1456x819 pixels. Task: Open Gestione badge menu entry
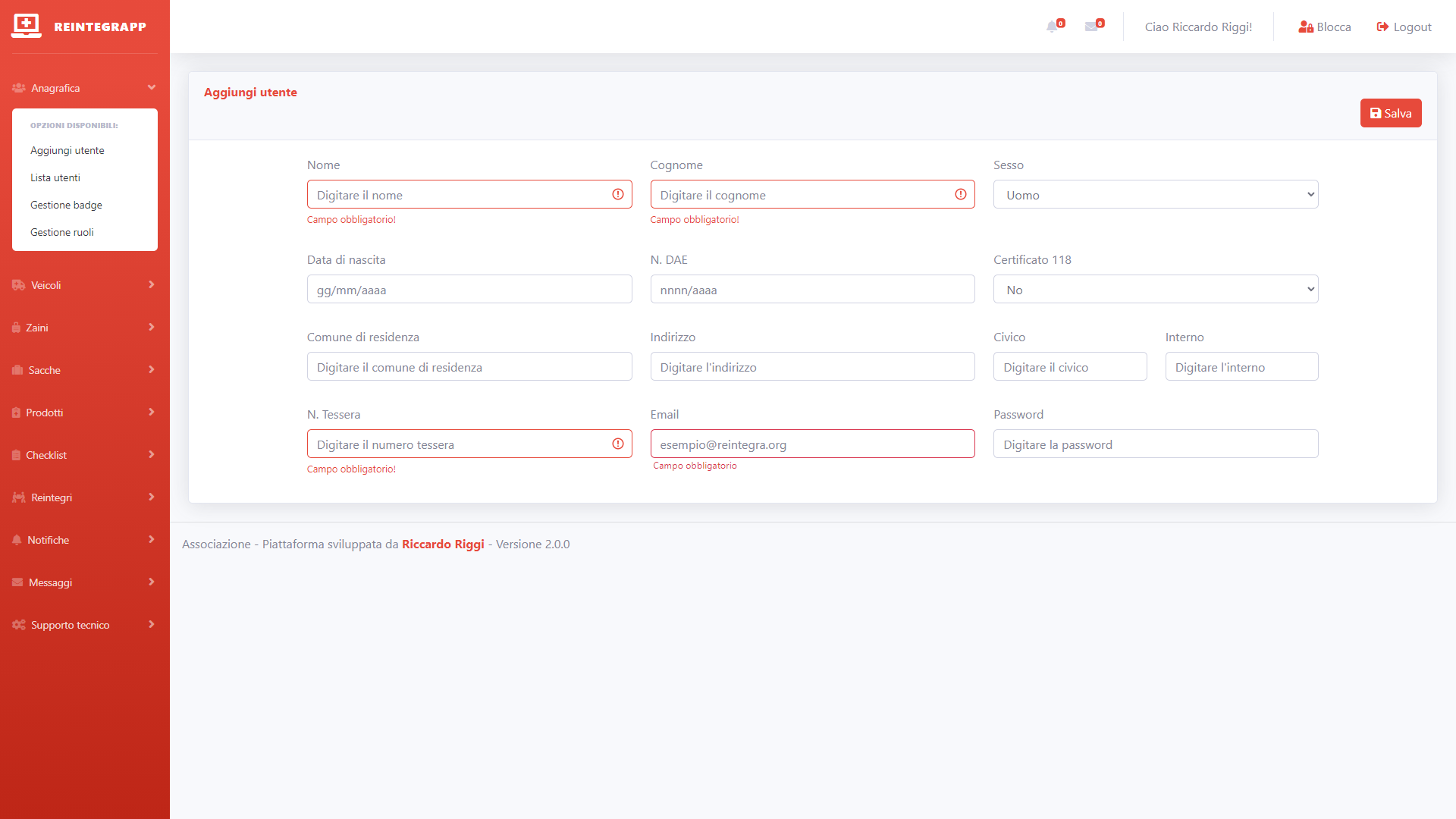coord(66,205)
